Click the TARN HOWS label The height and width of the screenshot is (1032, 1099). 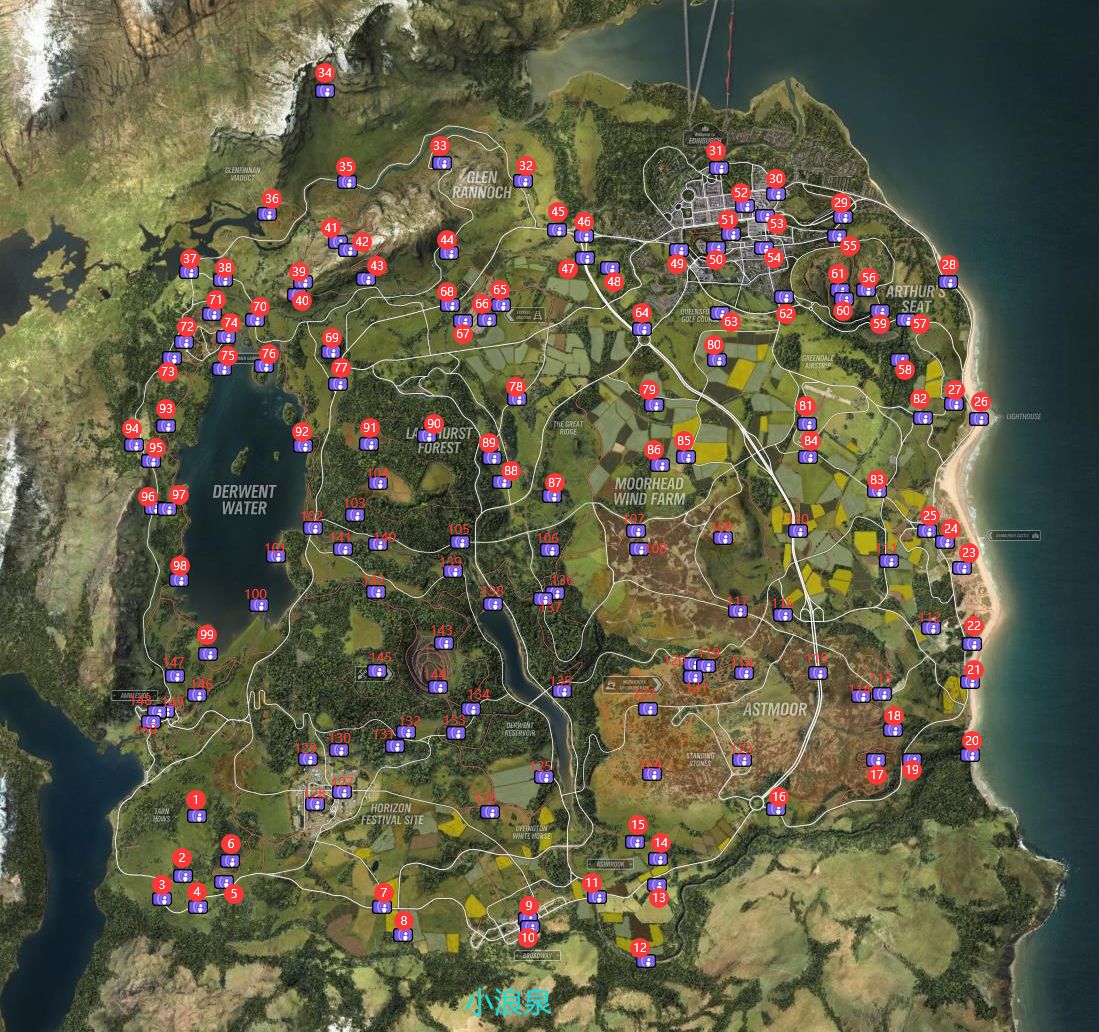click(162, 815)
